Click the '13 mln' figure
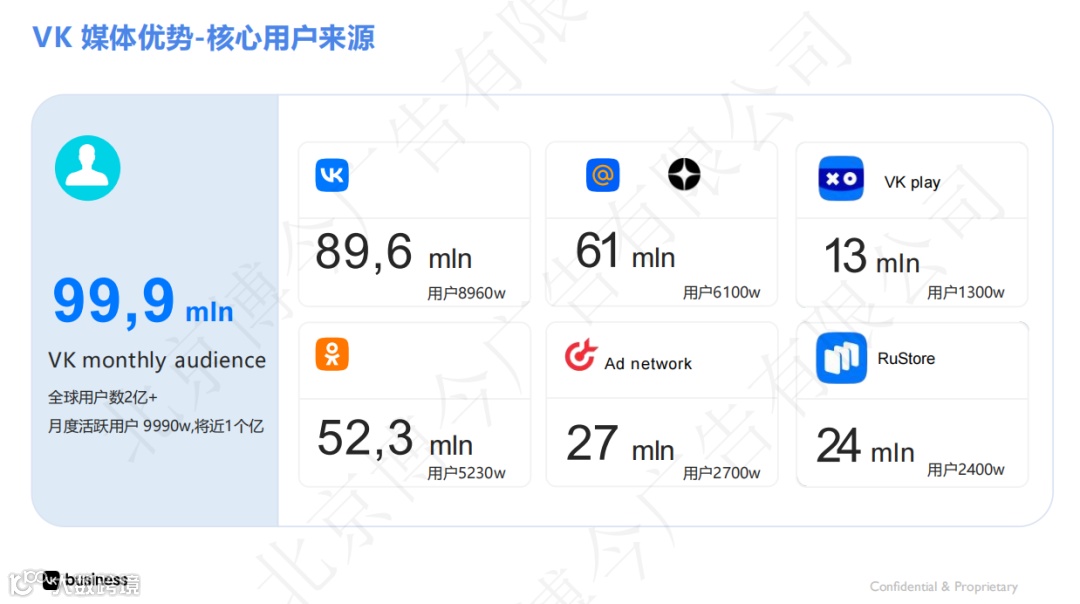The height and width of the screenshot is (604, 1080). (872, 256)
